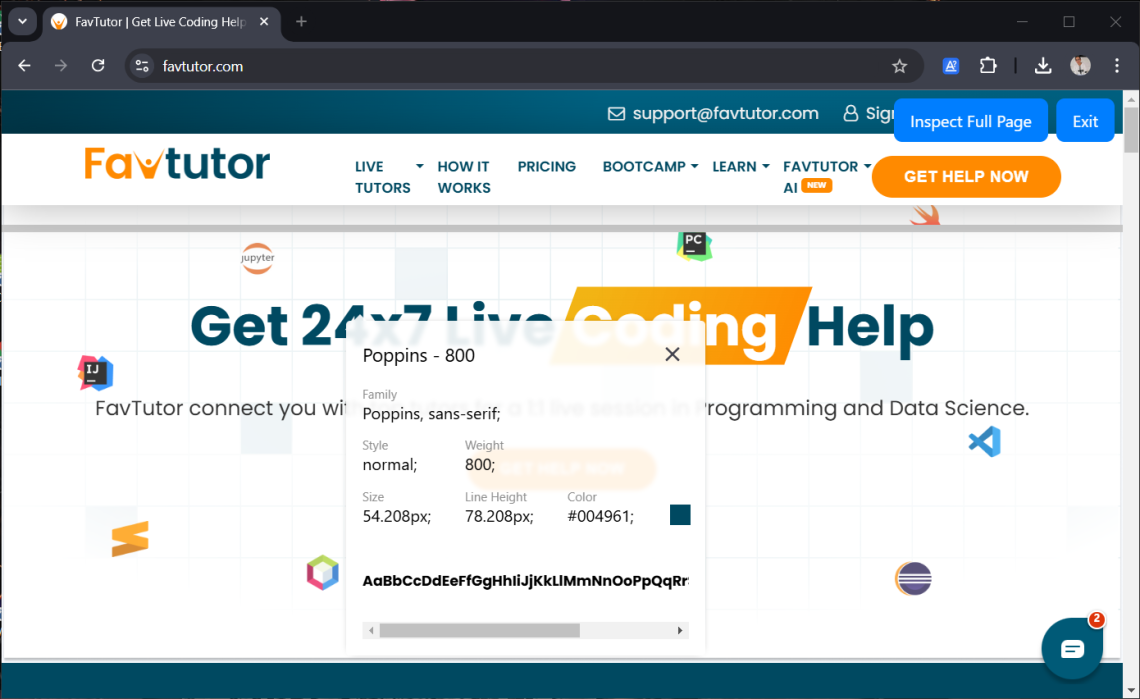Click the bookmark star in the address bar
1140x699 pixels.
coord(899,65)
